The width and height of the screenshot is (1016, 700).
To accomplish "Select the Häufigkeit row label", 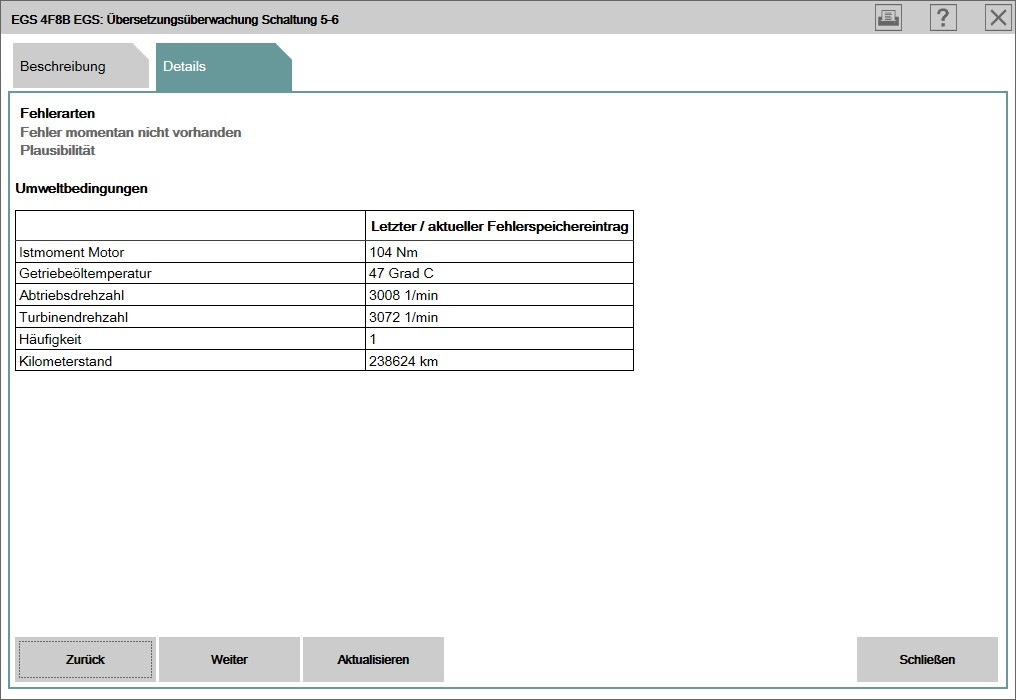I will tap(50, 339).
